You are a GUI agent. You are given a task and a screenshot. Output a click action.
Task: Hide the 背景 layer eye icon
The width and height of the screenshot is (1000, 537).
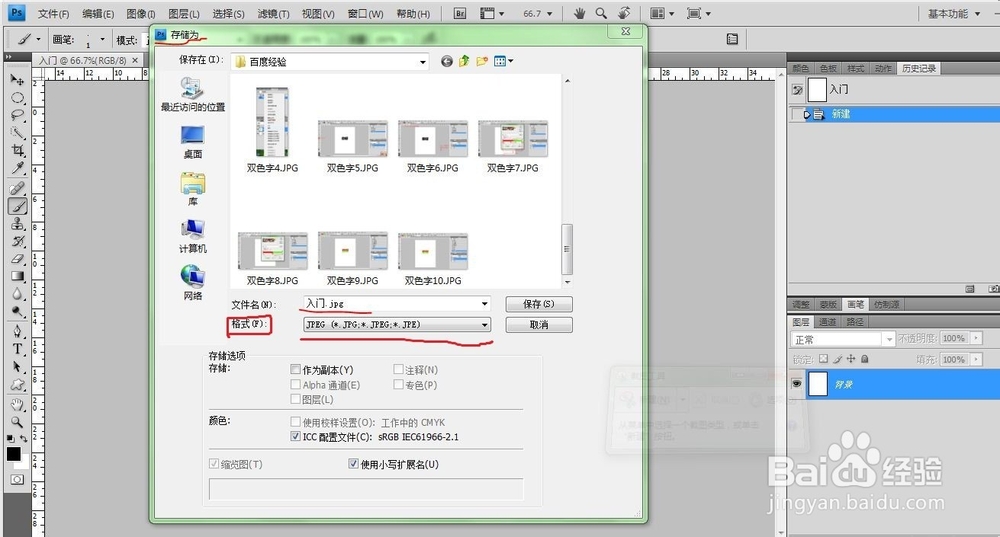pyautogui.click(x=797, y=384)
